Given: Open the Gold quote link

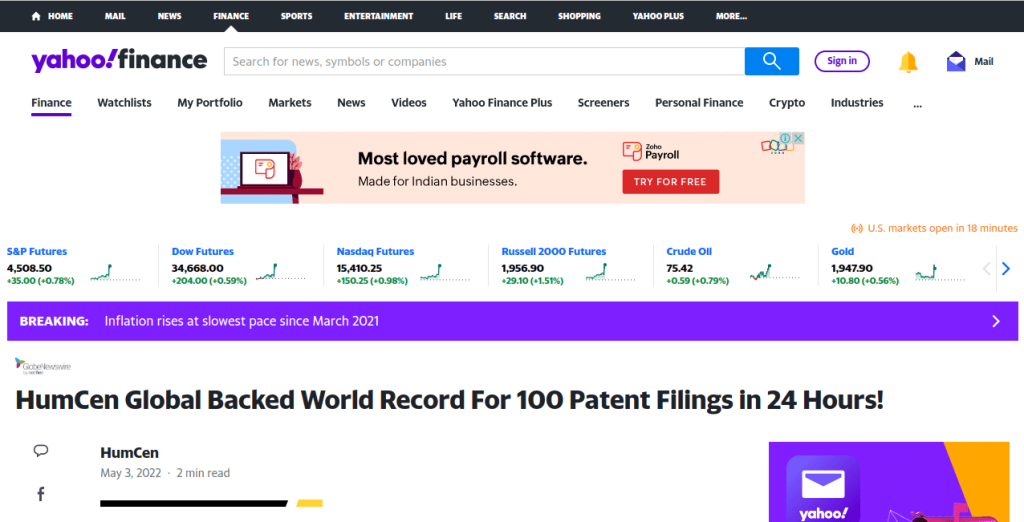Looking at the screenshot, I should tap(842, 252).
